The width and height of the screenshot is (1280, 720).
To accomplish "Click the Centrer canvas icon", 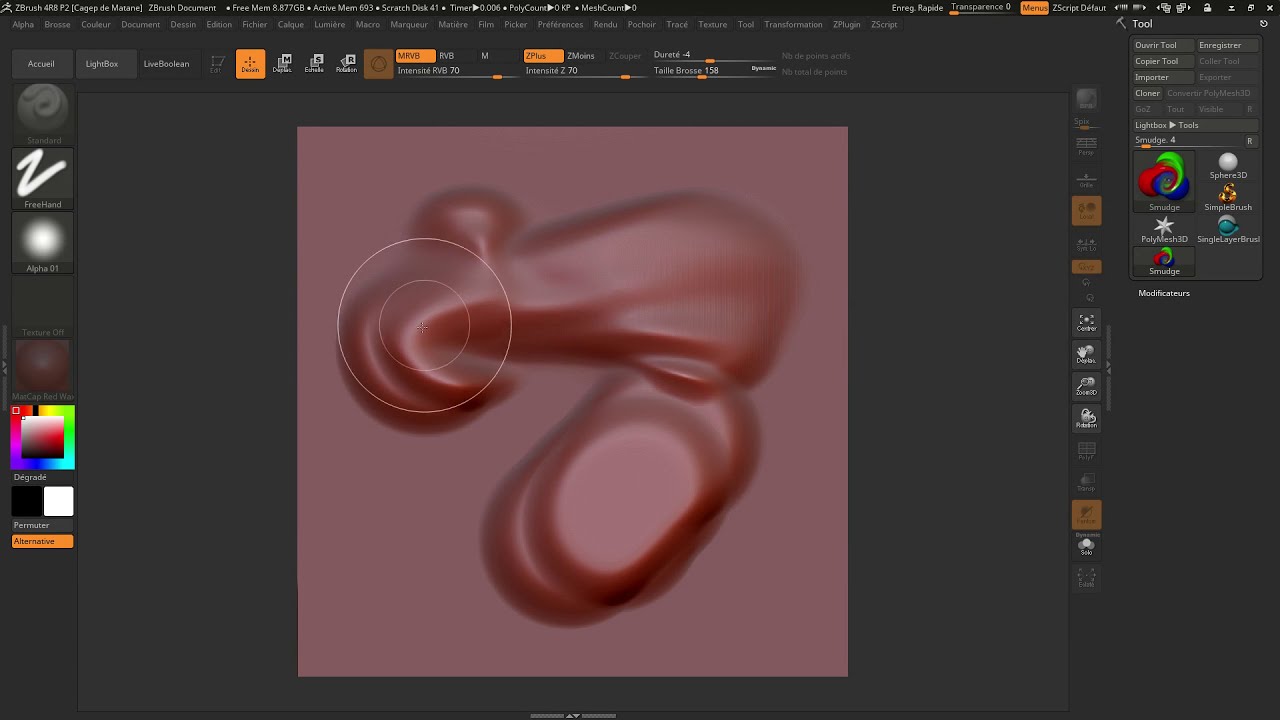I will [1086, 322].
